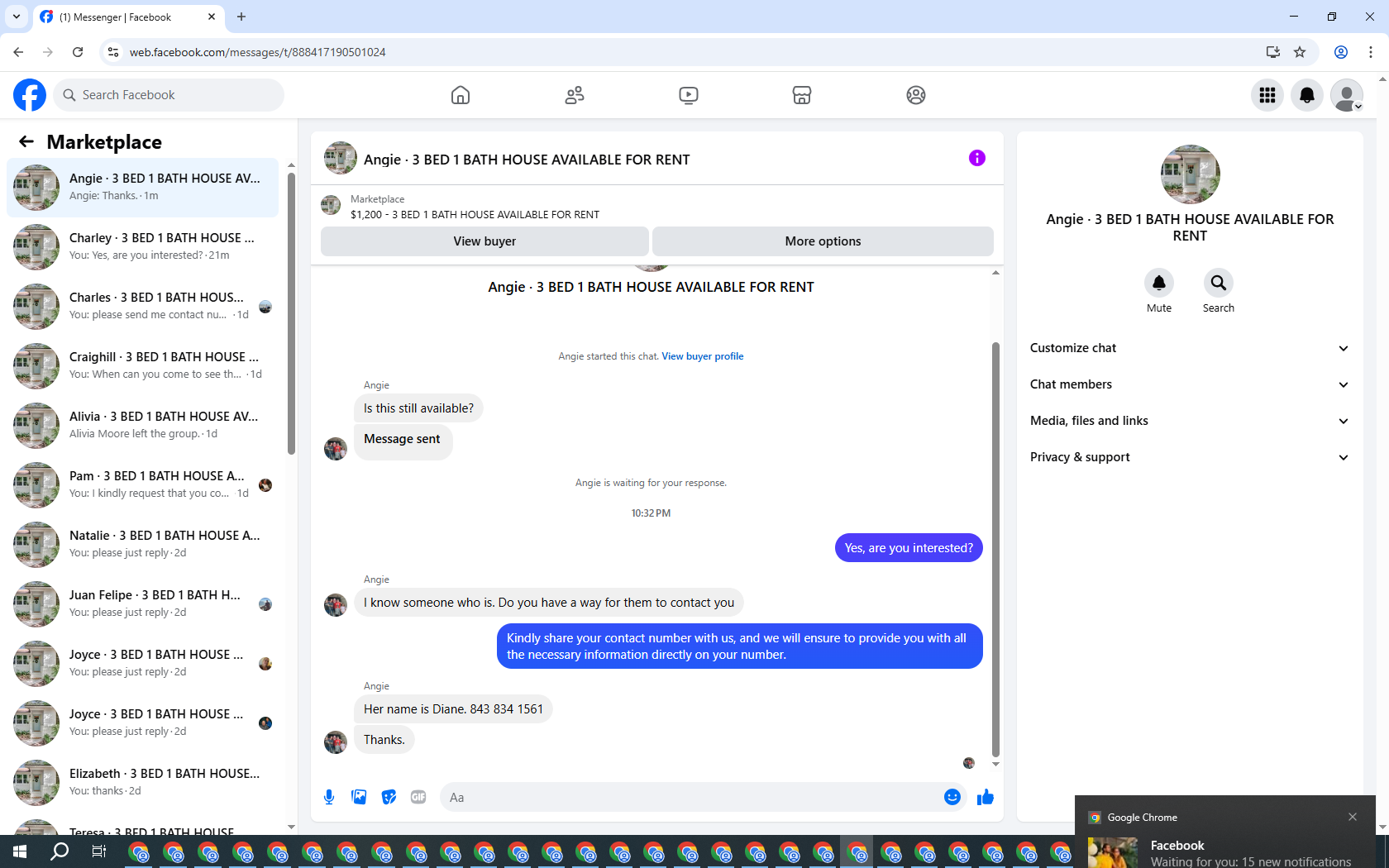Viewport: 1389px width, 868px height.
Task: Dismiss the Google Chrome notification
Action: point(1353,817)
